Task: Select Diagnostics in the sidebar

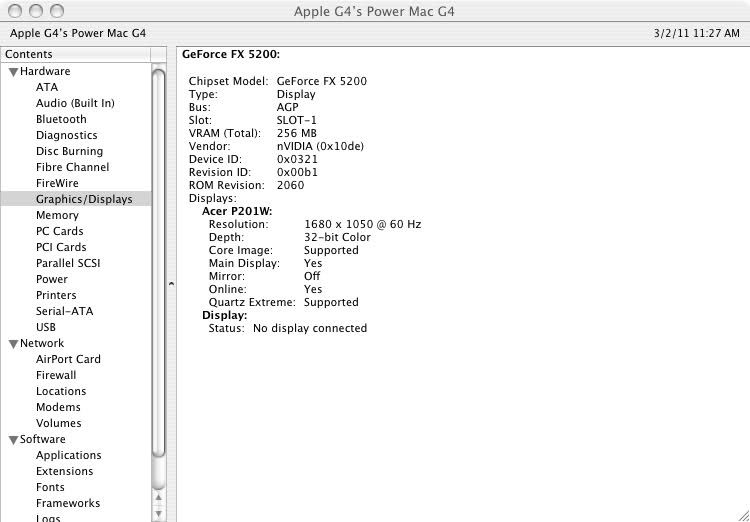Action: pos(66,135)
